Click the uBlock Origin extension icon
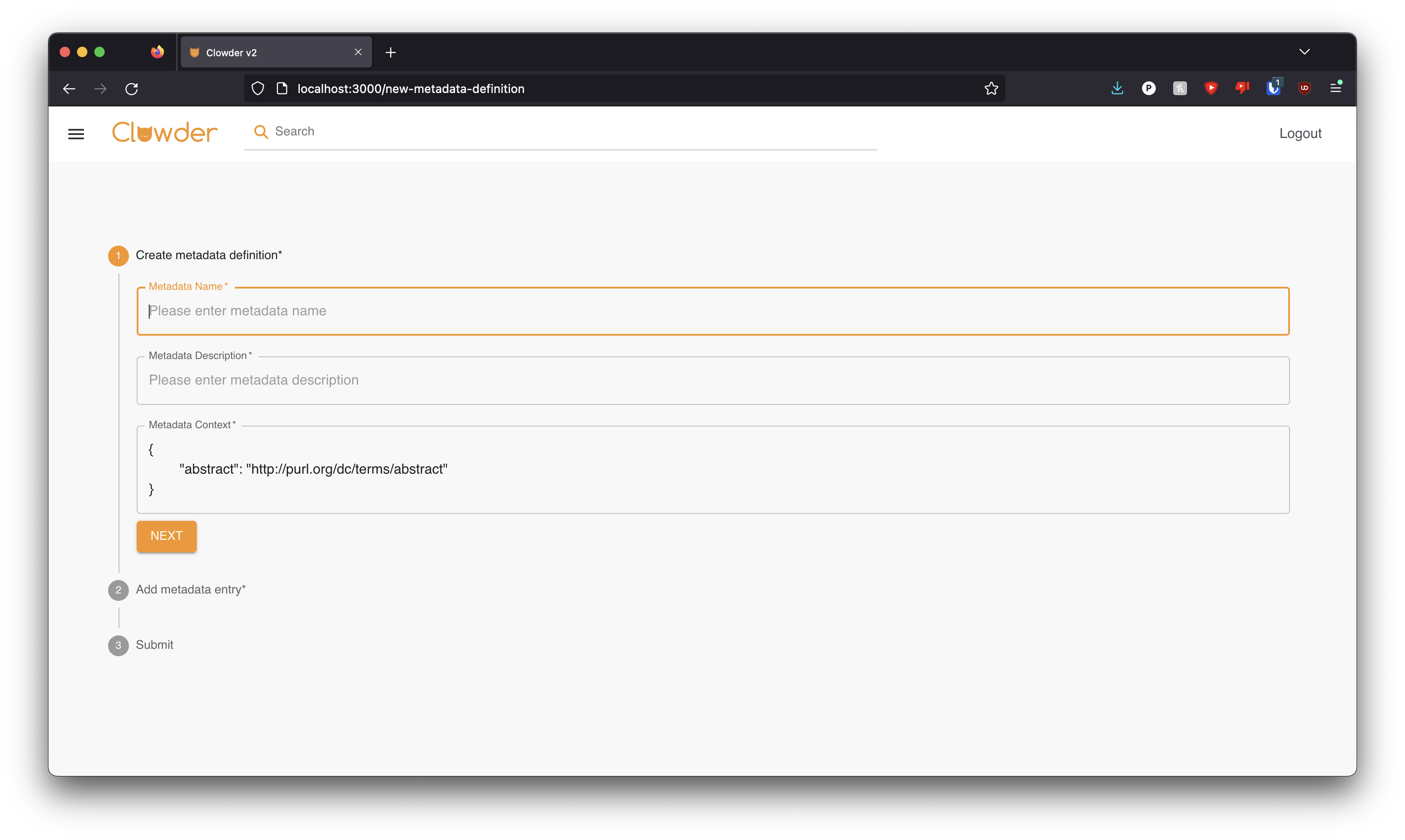 1304,88
